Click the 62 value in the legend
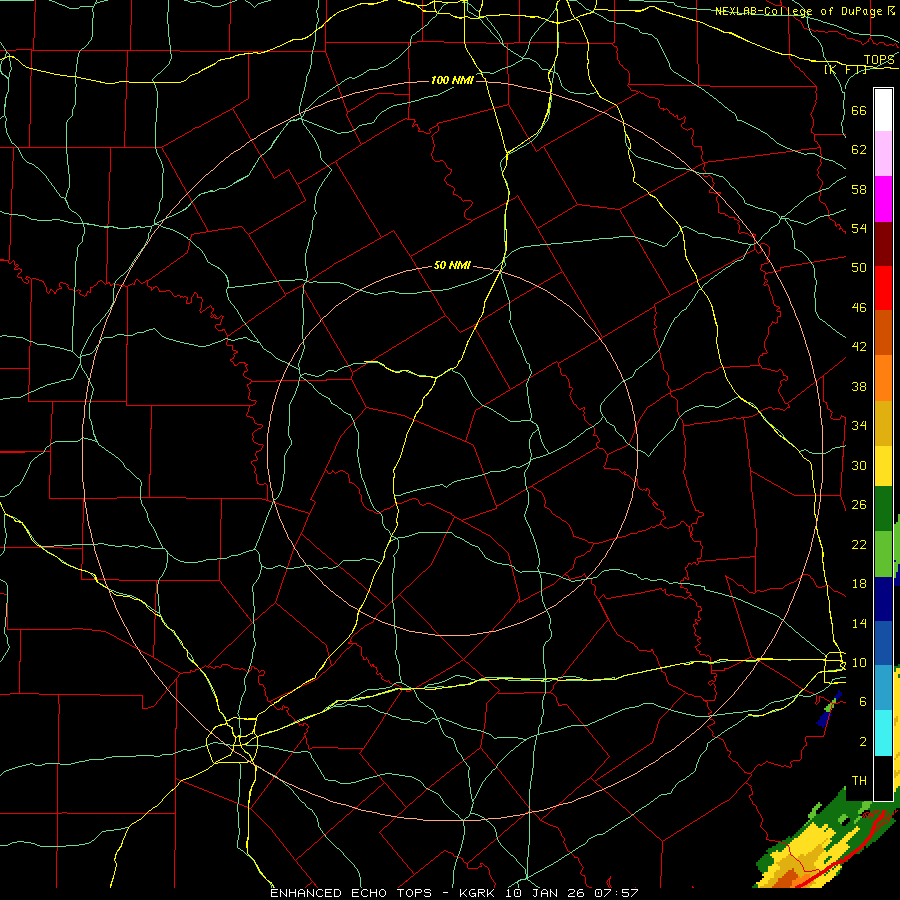This screenshot has width=900, height=900. [859, 150]
